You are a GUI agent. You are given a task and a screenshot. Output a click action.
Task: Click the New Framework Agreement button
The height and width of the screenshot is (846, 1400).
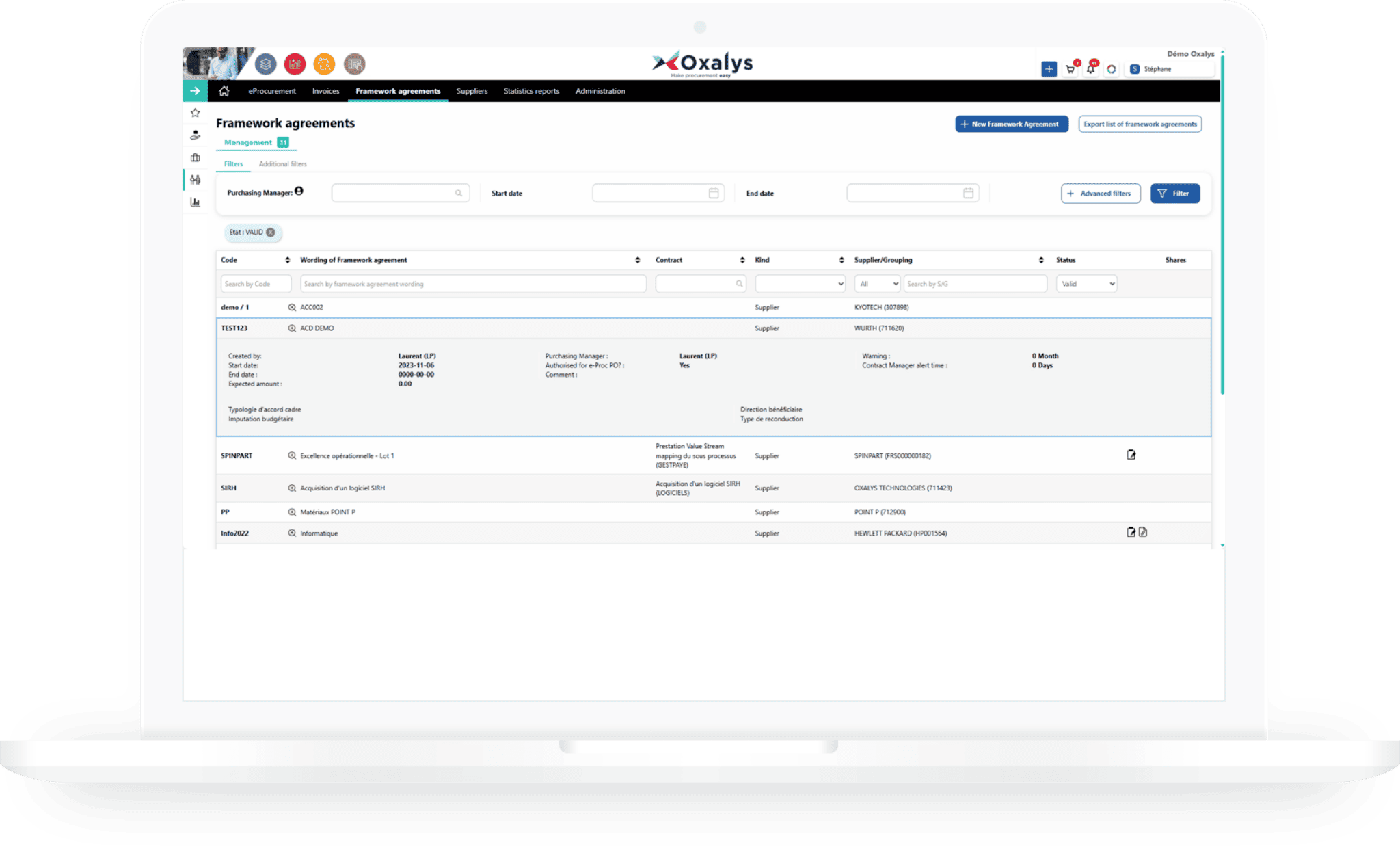(1012, 124)
